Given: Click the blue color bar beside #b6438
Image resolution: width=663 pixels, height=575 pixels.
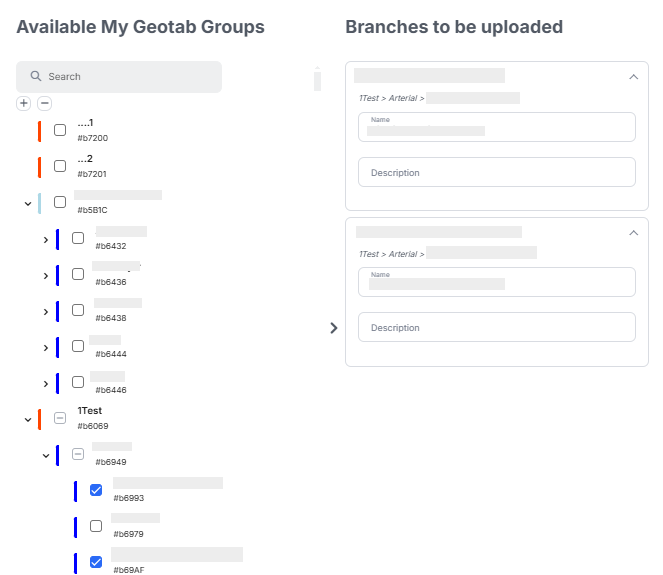Looking at the screenshot, I should tap(58, 311).
